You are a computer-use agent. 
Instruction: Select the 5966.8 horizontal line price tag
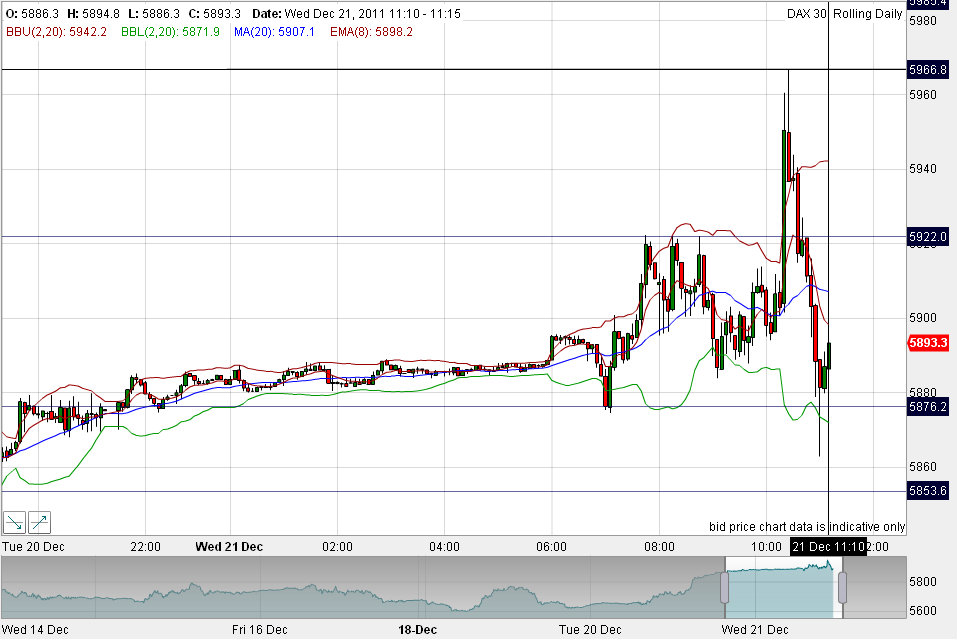(928, 70)
